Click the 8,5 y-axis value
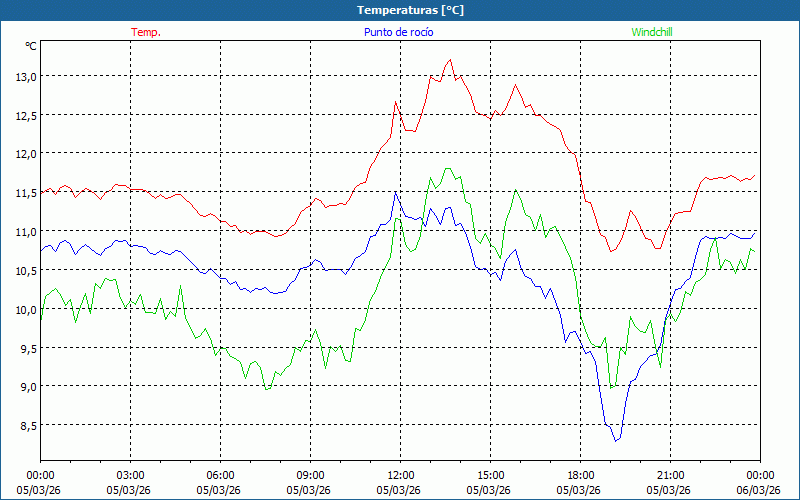Viewport: 800px width, 500px height. point(25,426)
